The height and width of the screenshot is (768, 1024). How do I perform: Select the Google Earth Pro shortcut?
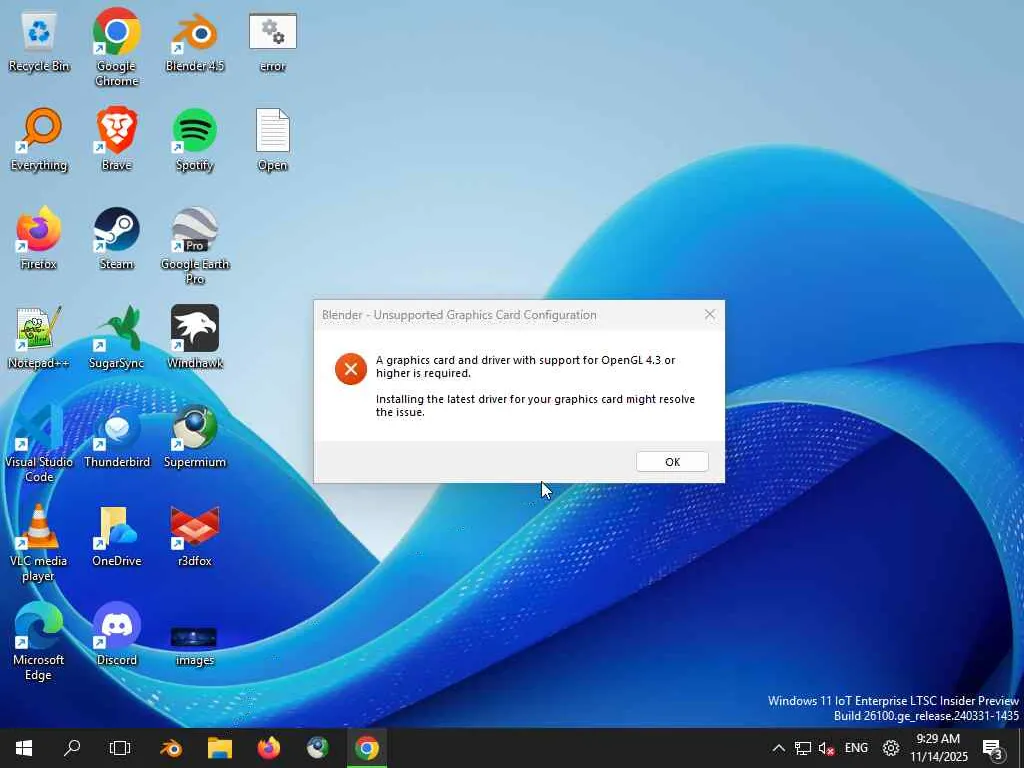(195, 246)
